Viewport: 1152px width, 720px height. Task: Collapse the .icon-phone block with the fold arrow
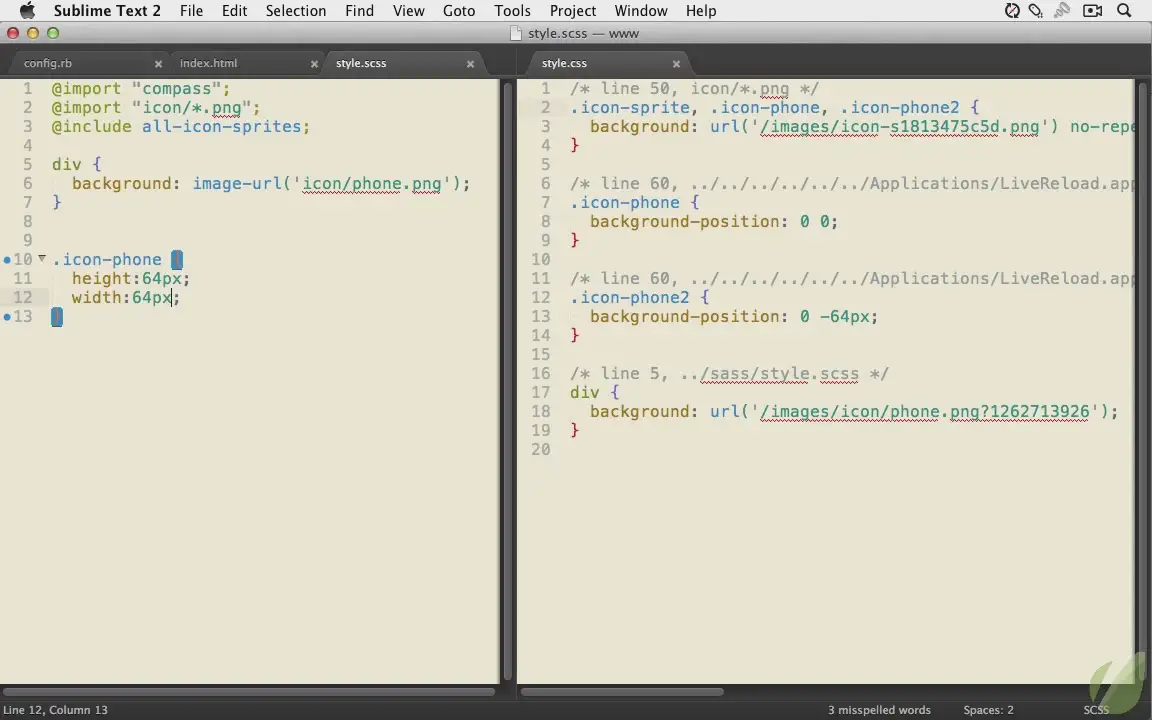tap(42, 259)
